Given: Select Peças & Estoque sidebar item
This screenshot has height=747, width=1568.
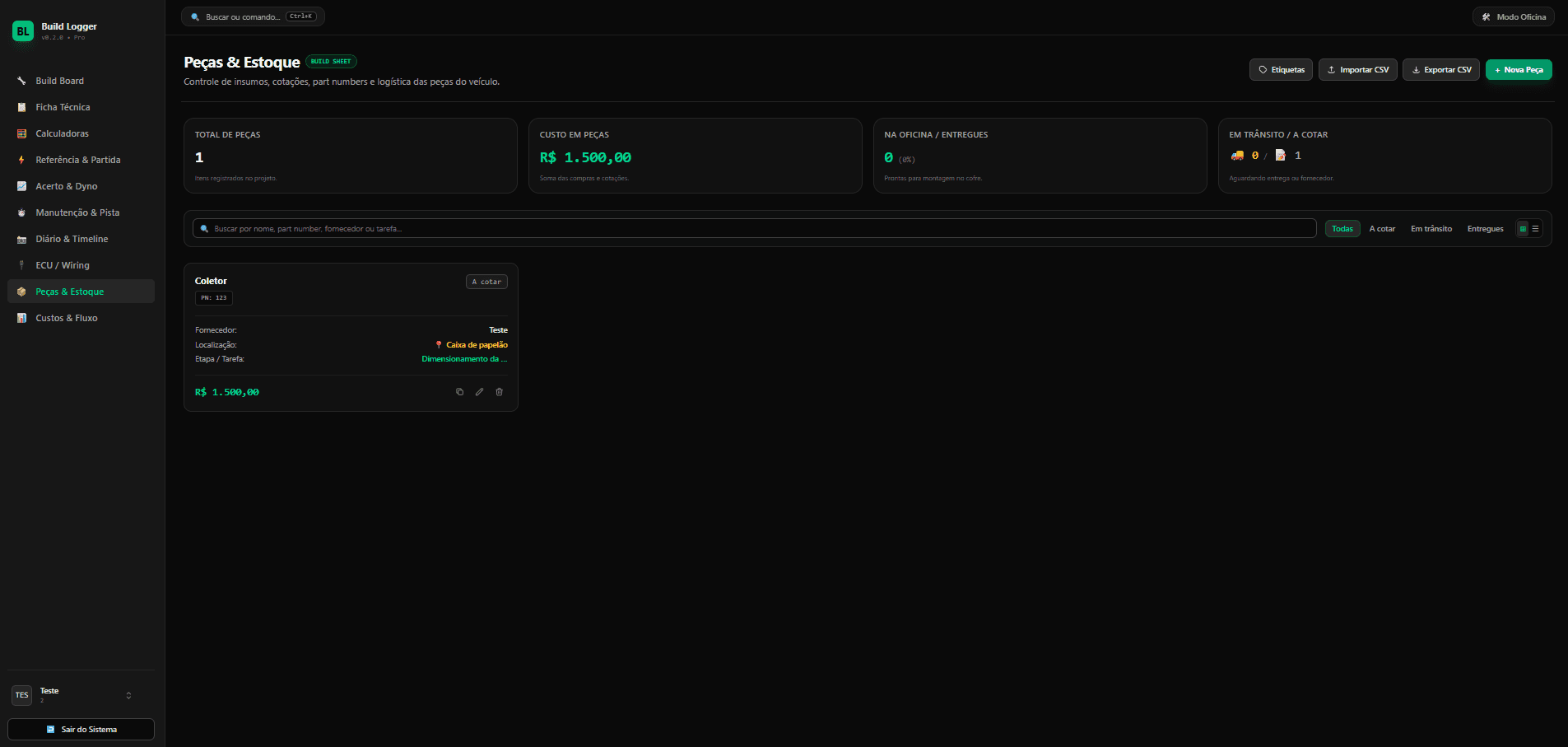Looking at the screenshot, I should (81, 292).
